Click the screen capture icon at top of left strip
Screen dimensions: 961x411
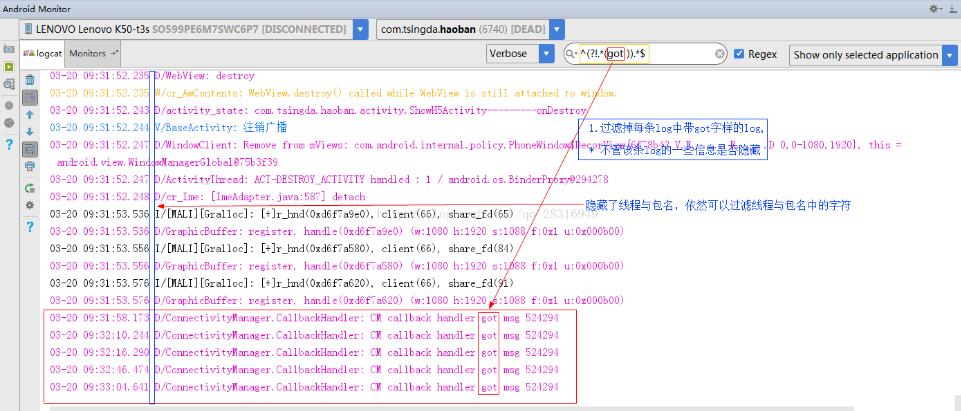[9, 48]
